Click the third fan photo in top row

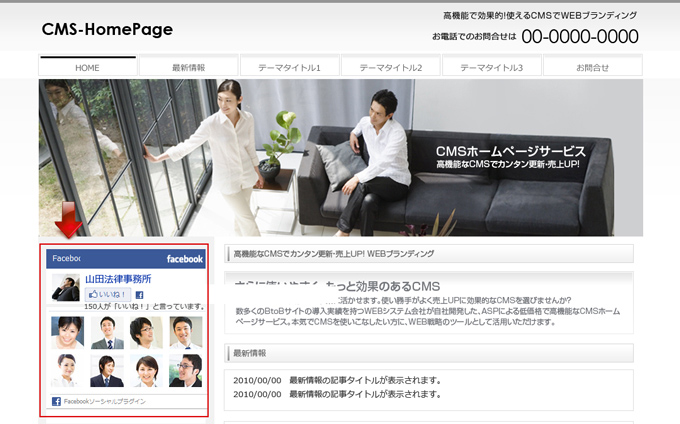[146, 332]
